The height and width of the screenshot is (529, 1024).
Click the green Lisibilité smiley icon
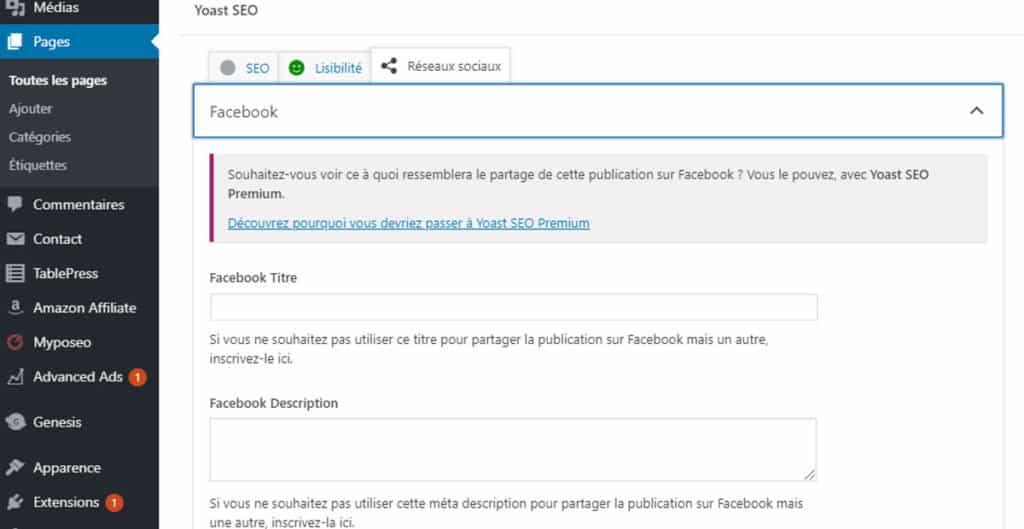pyautogui.click(x=296, y=67)
